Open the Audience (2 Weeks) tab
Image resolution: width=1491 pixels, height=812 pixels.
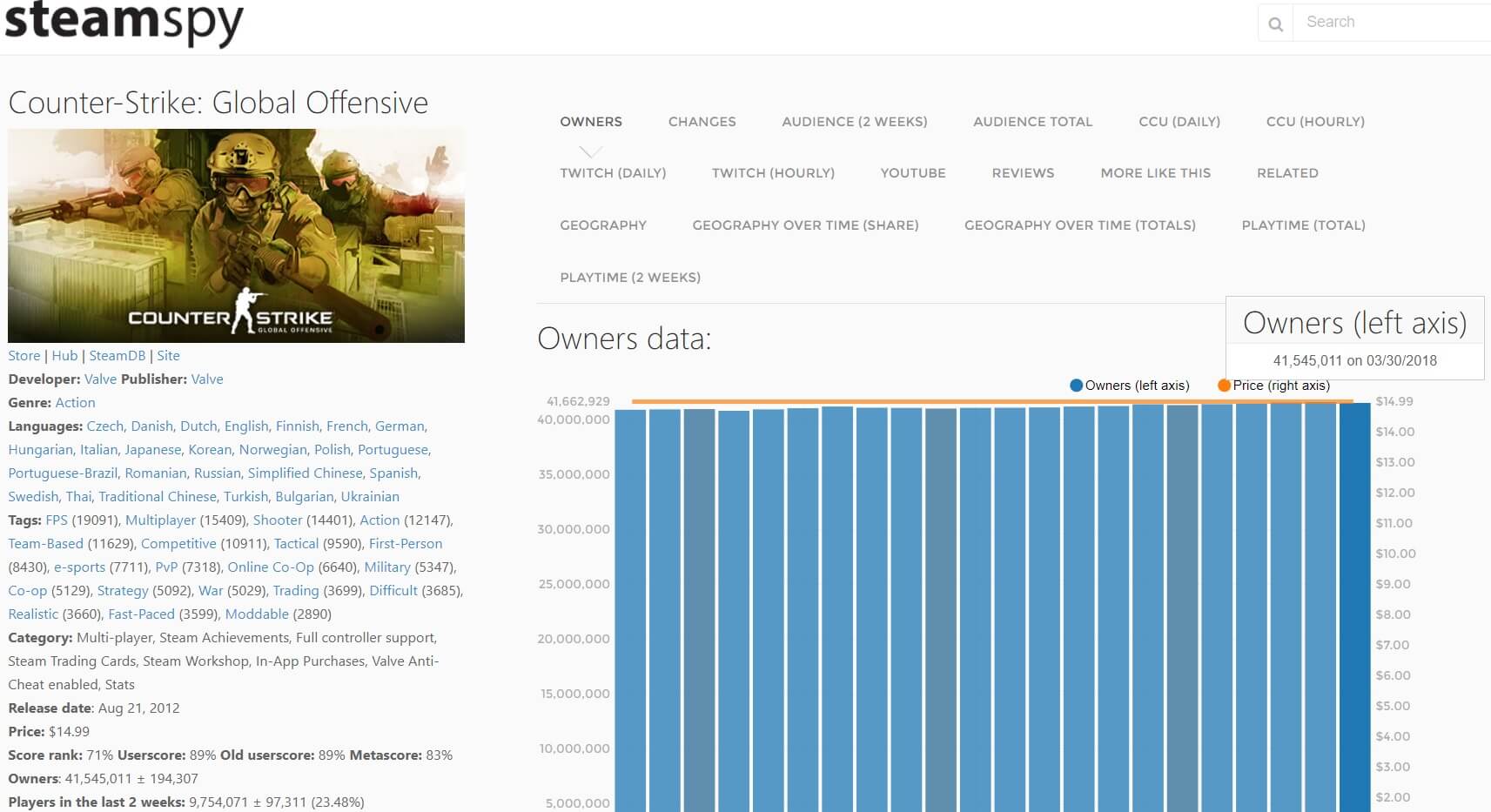(854, 122)
